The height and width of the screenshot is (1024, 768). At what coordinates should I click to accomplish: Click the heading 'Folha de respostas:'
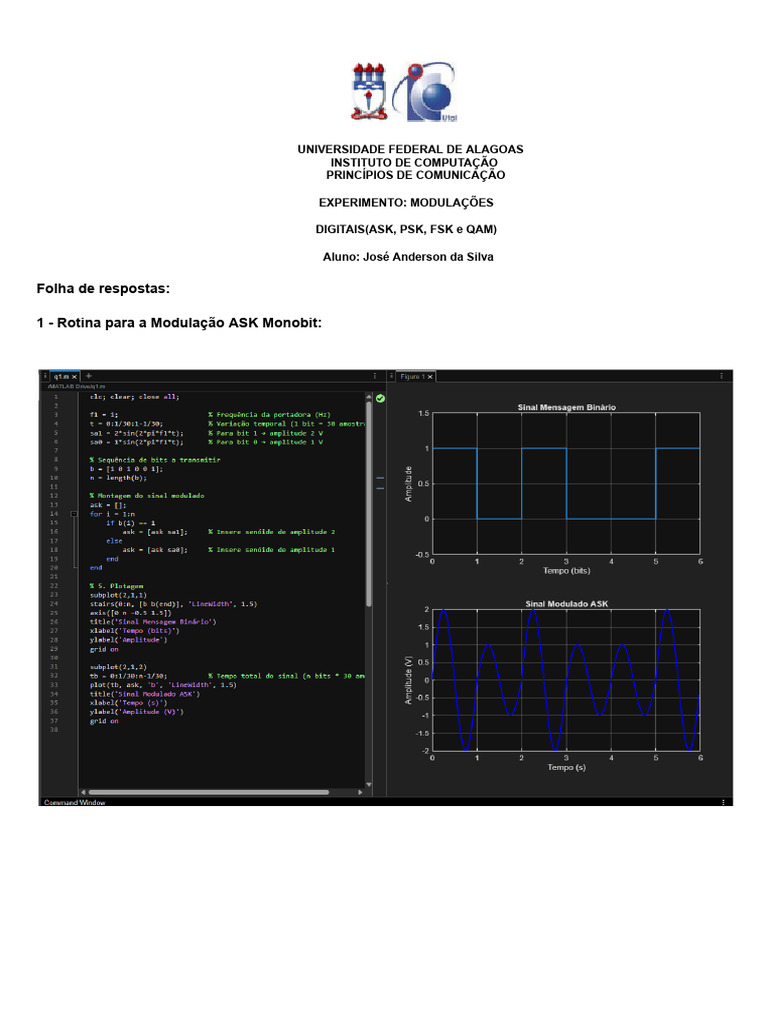(x=103, y=288)
